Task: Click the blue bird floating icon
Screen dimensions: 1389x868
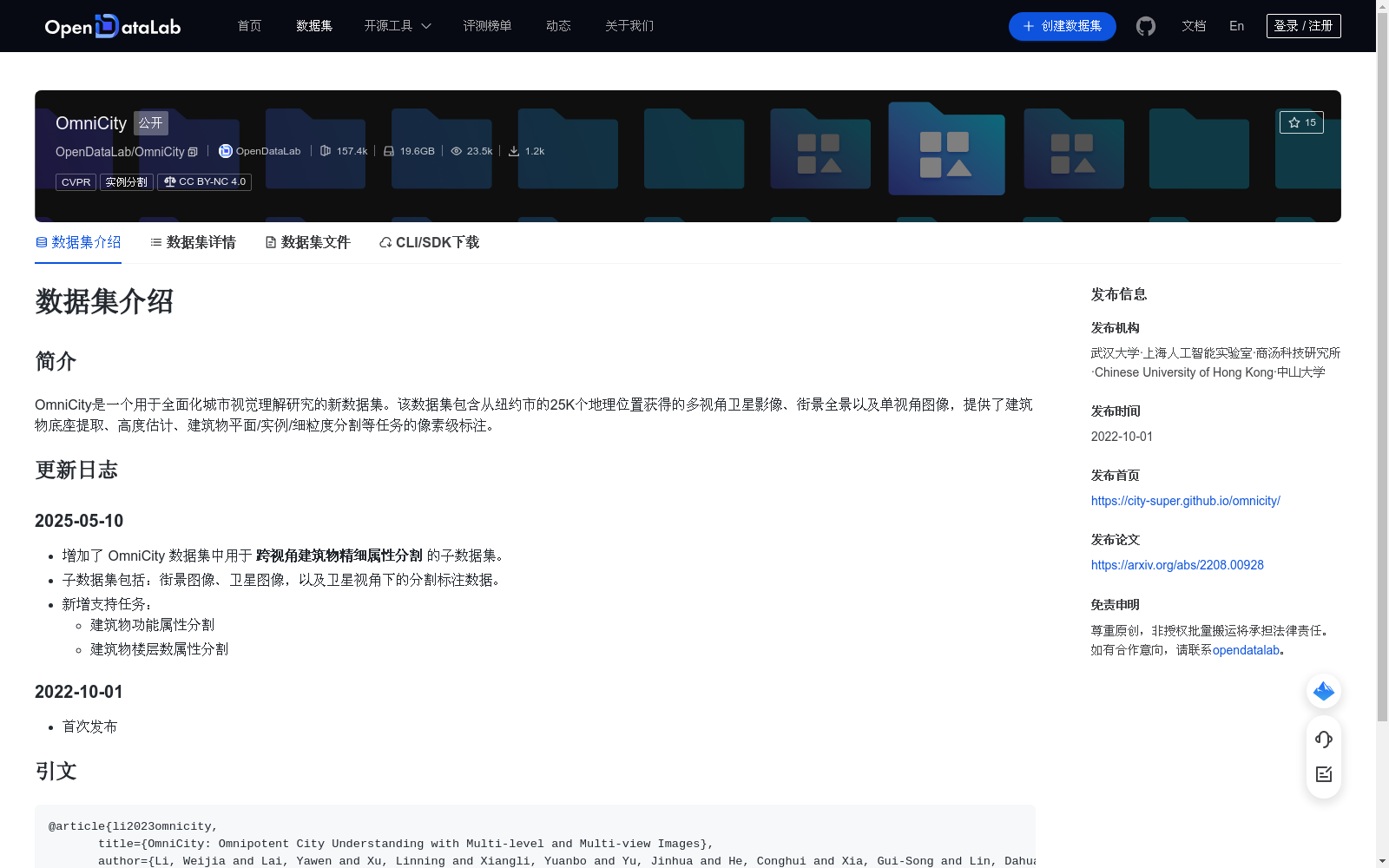Action: pos(1324,691)
